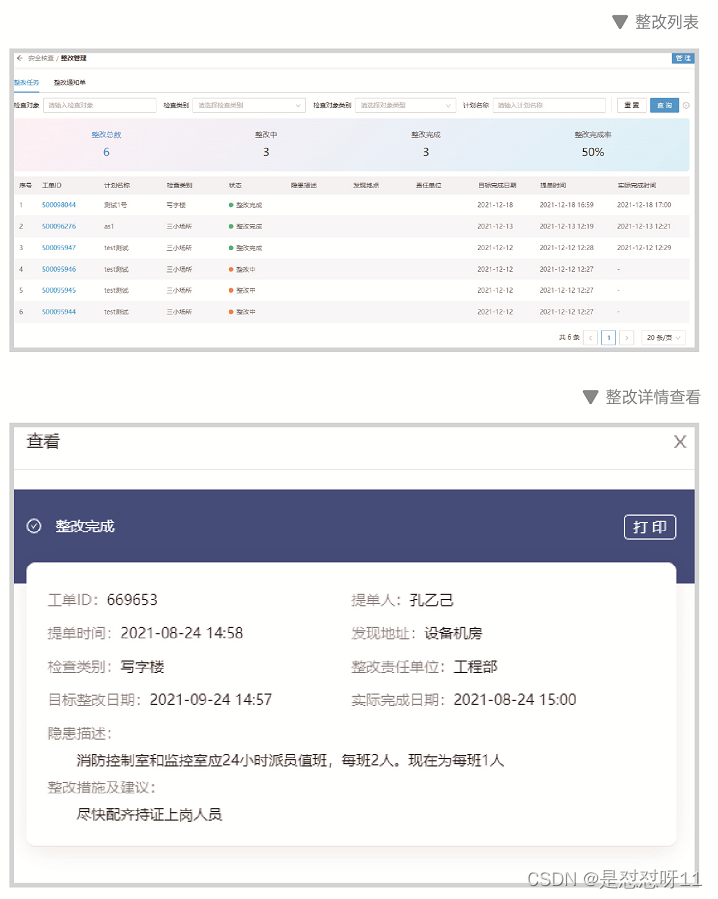Image resolution: width=718 pixels, height=899 pixels.
Task: Click the 整改完成 statistic label in summary
Action: 426,135
